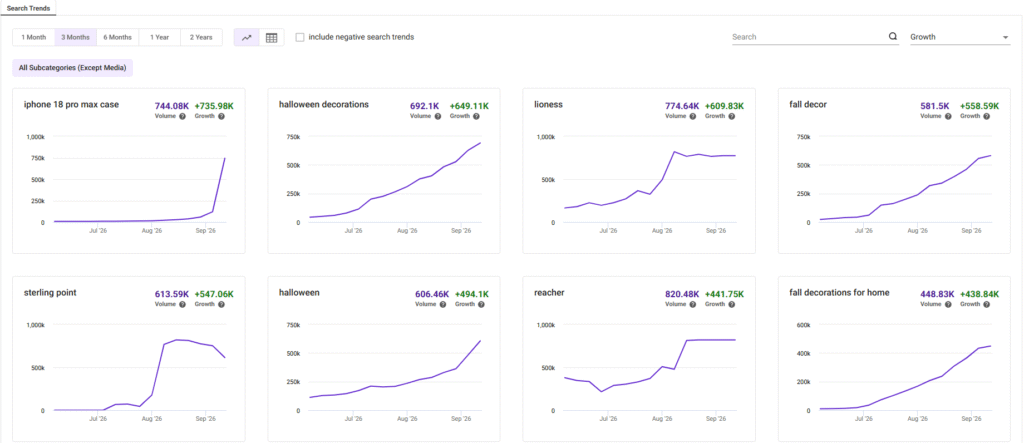Enable include negative search trends checkbox

[300, 37]
